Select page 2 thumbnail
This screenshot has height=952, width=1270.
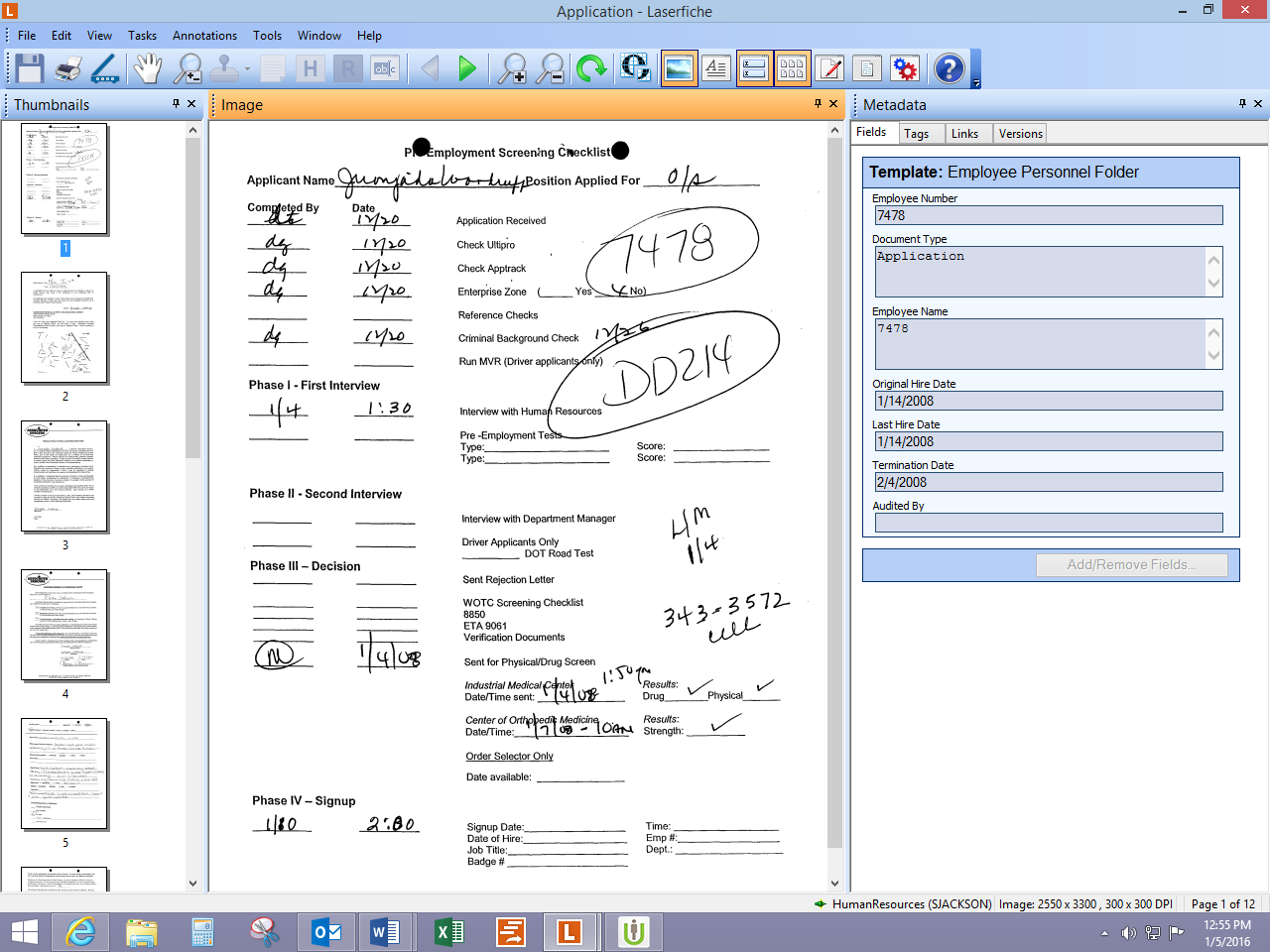pos(64,327)
